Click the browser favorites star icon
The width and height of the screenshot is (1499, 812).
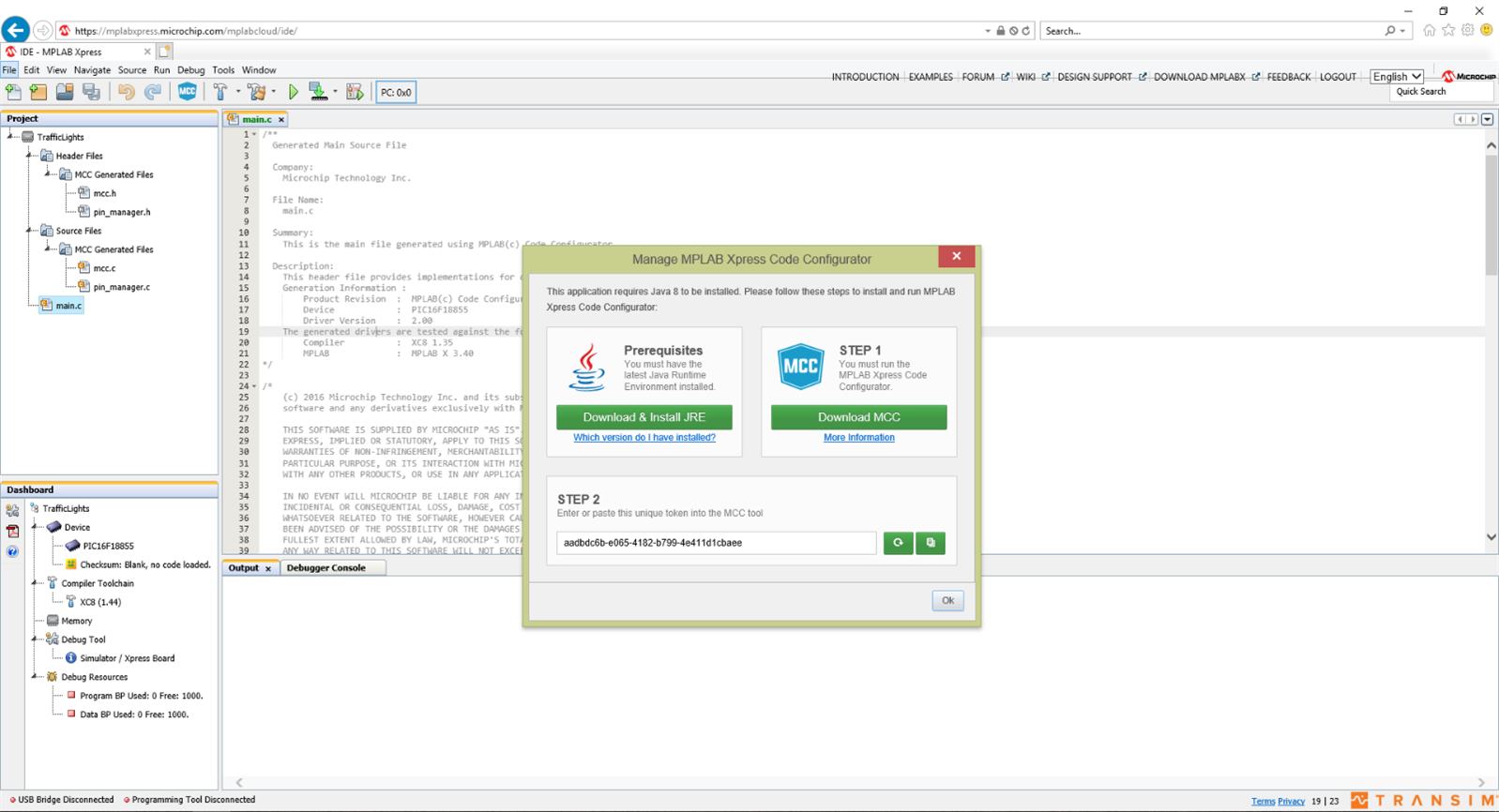1448,30
